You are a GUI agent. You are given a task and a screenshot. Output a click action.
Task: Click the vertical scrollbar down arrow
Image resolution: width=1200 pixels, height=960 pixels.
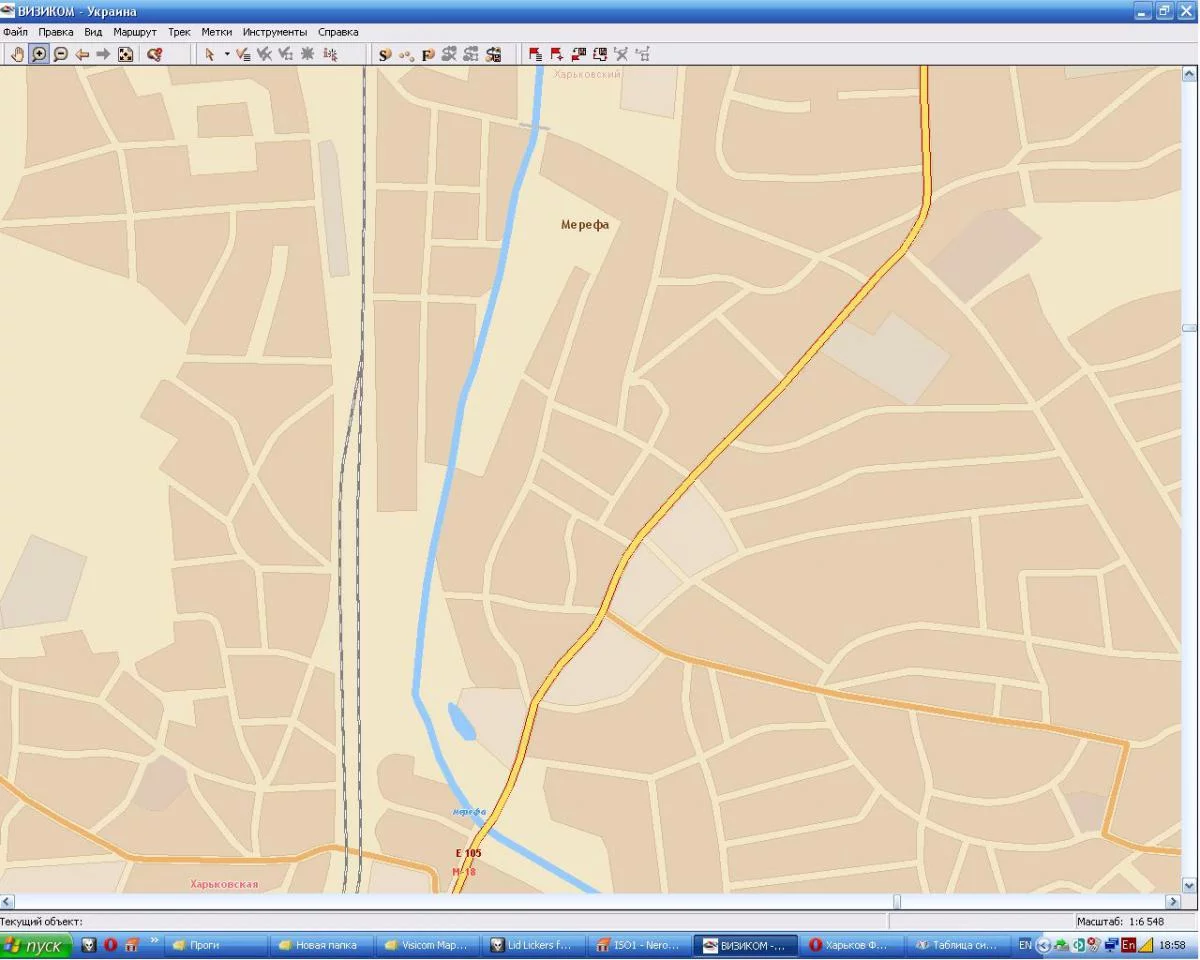(1189, 885)
